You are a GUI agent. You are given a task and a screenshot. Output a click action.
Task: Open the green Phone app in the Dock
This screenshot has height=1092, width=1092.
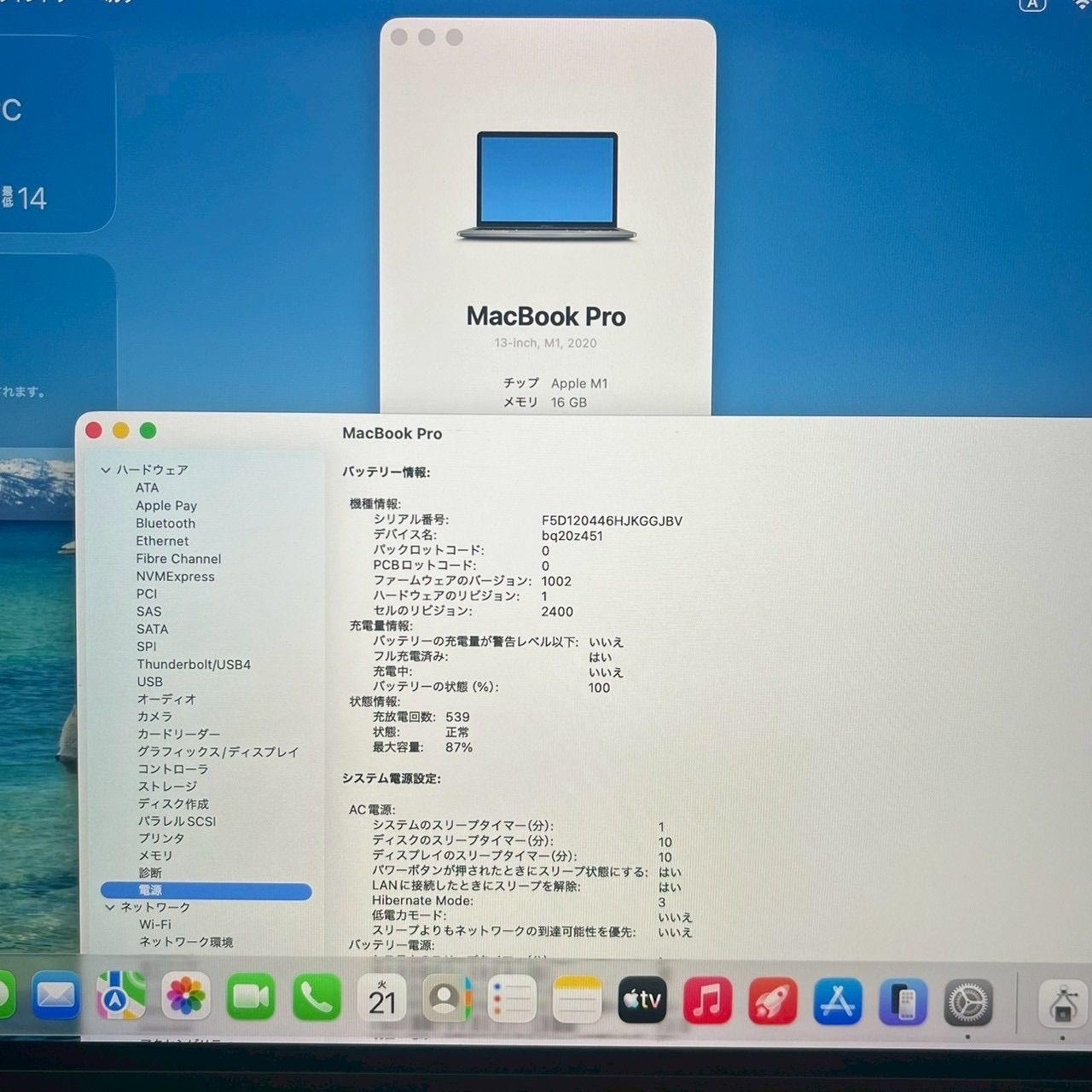pos(317,997)
